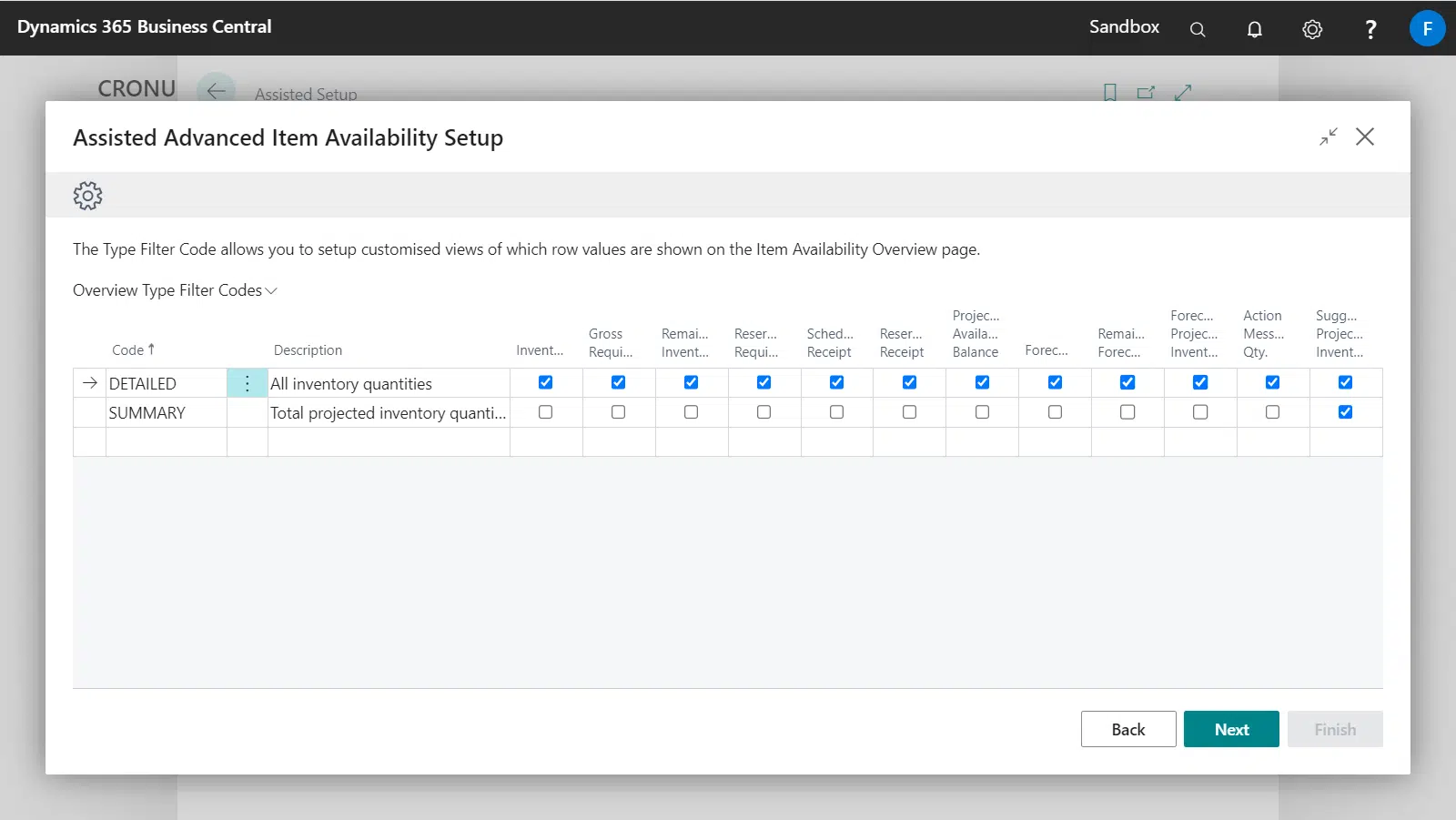The height and width of the screenshot is (820, 1456).
Task: Enable Action Message Qty. for SUMMARY row
Action: [1272, 412]
